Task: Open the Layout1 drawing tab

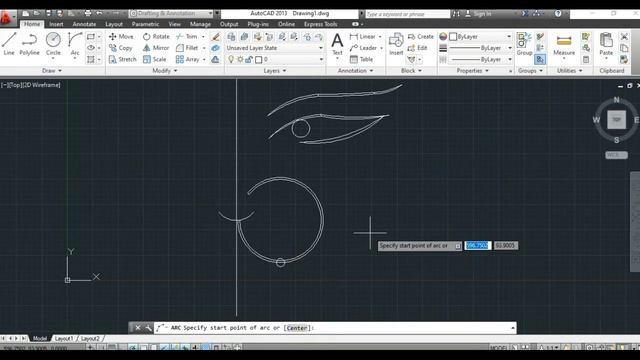Action: pos(64,338)
